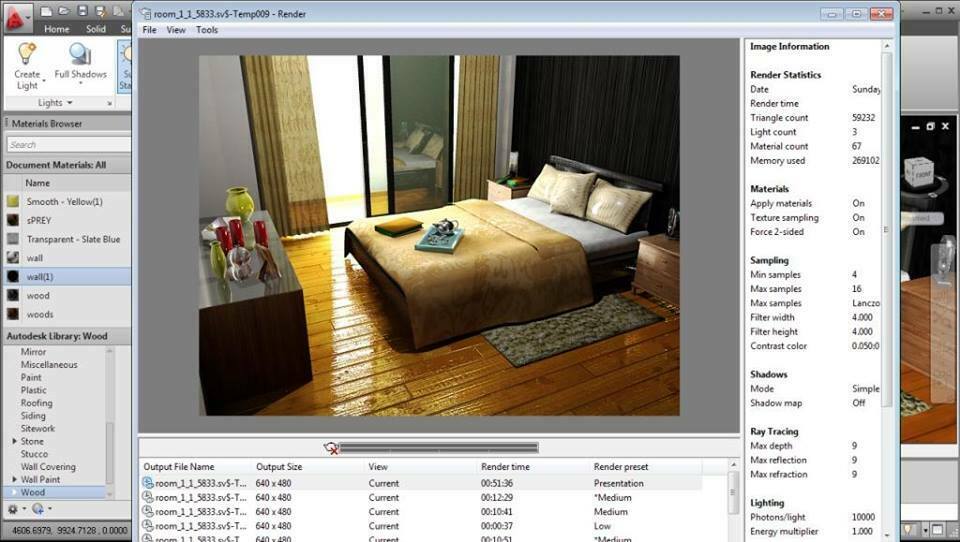Open the View menu in Render window

[176, 30]
